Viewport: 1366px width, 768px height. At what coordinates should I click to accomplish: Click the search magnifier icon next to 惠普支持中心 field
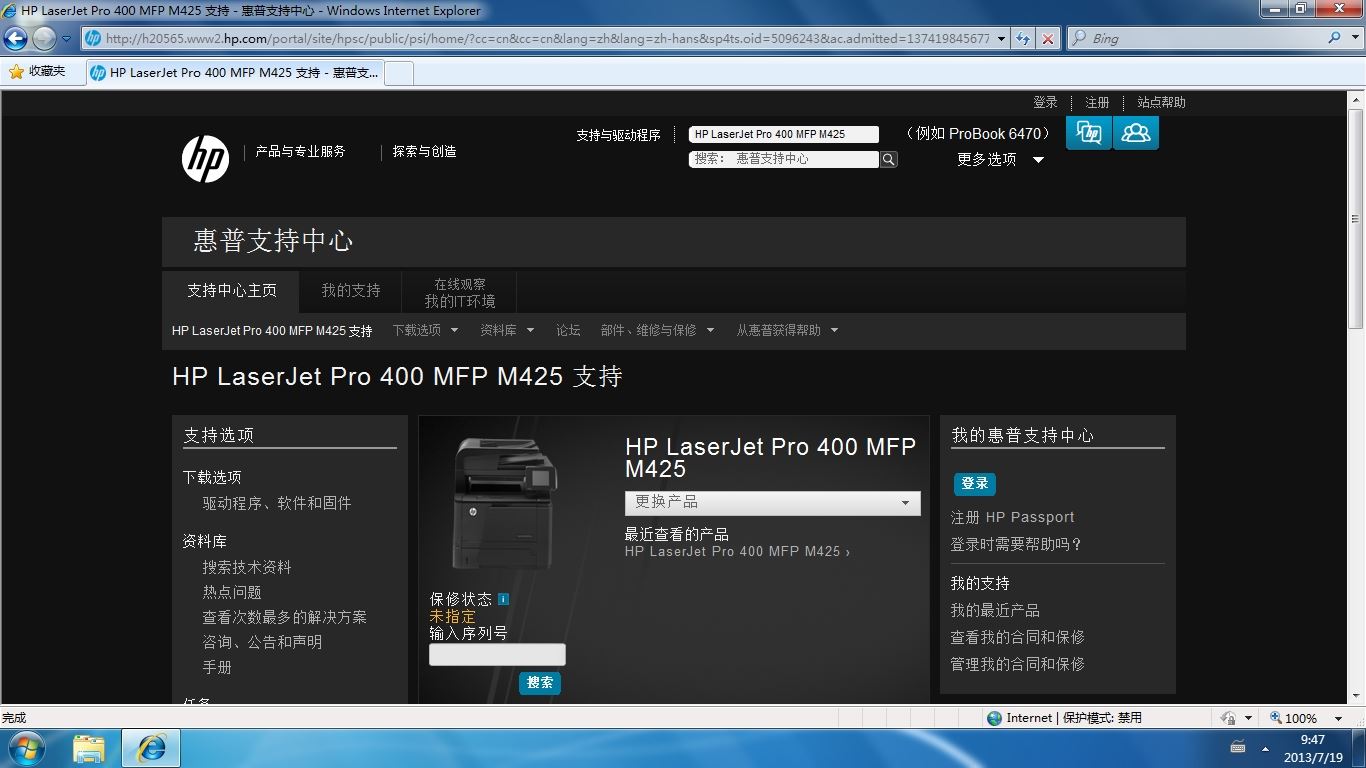[x=889, y=159]
